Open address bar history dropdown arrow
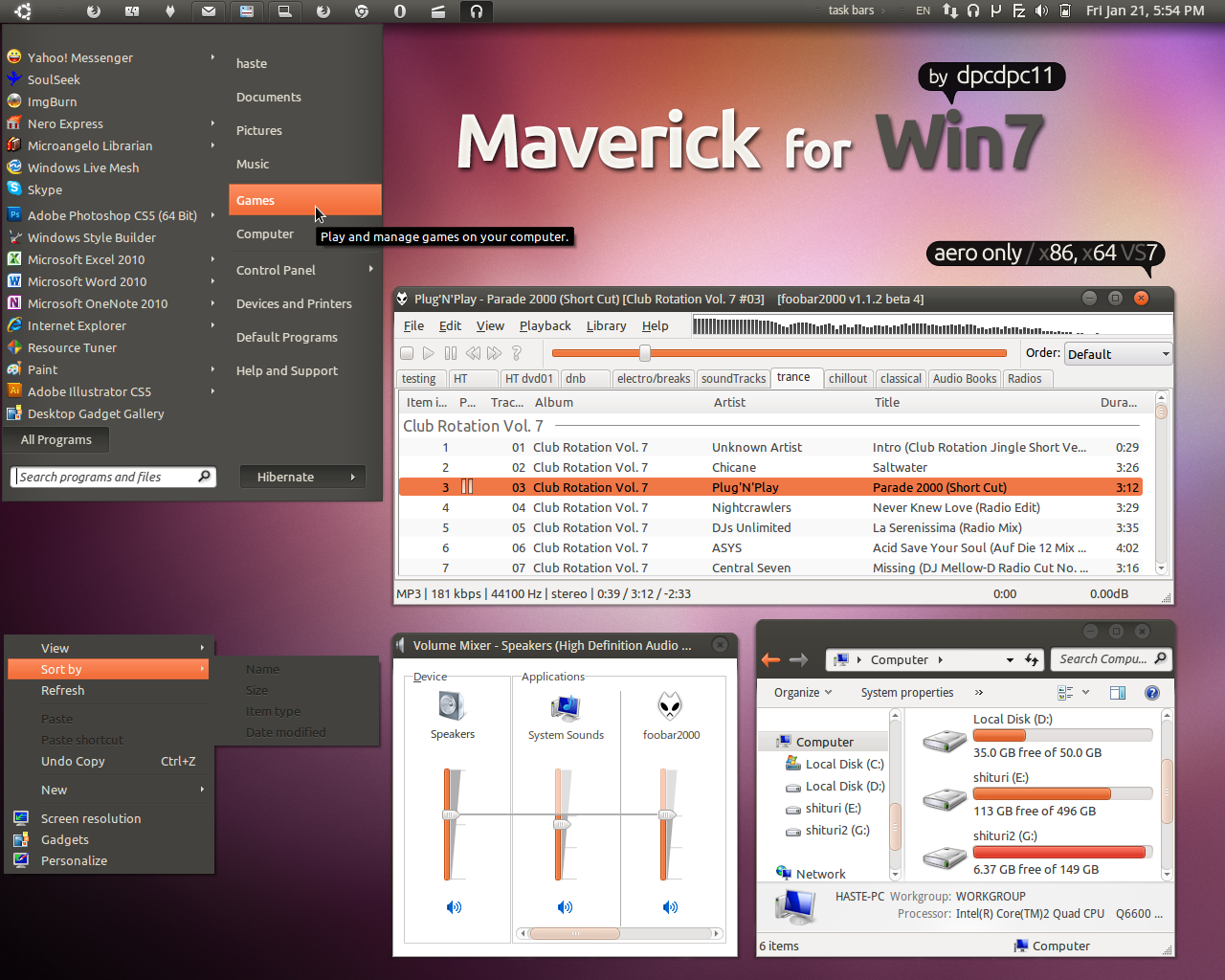The width and height of the screenshot is (1225, 980). tap(1010, 659)
